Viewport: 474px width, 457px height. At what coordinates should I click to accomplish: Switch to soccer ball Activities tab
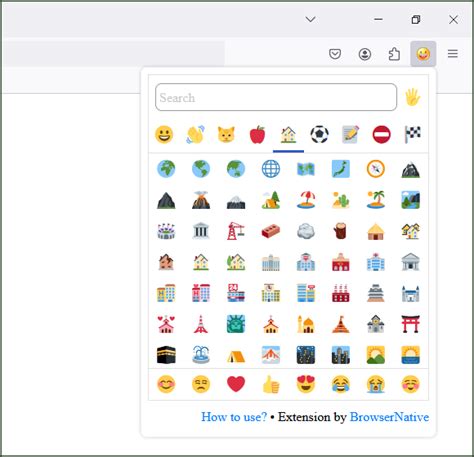(x=319, y=135)
